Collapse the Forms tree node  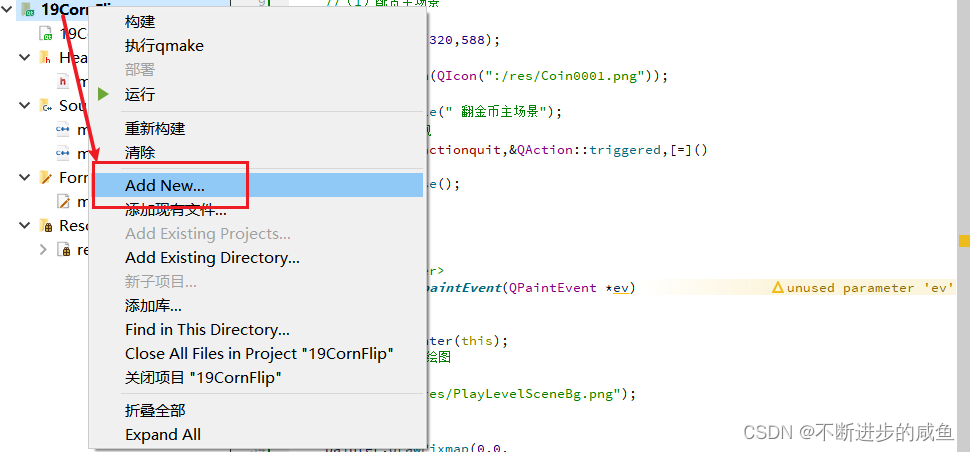[x=25, y=178]
